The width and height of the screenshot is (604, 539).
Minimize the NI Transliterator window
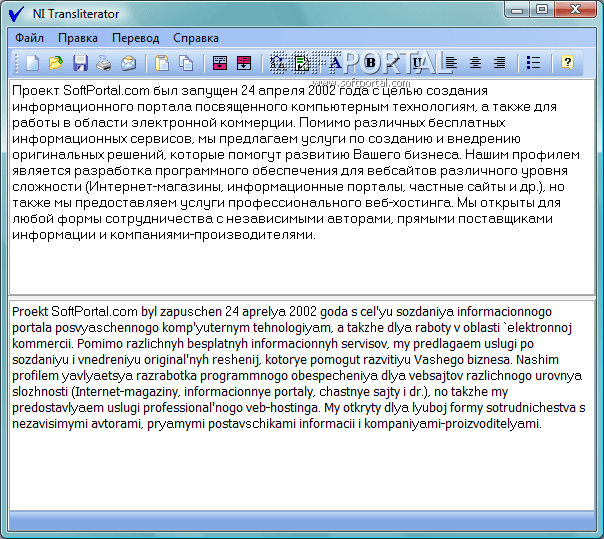517,10
